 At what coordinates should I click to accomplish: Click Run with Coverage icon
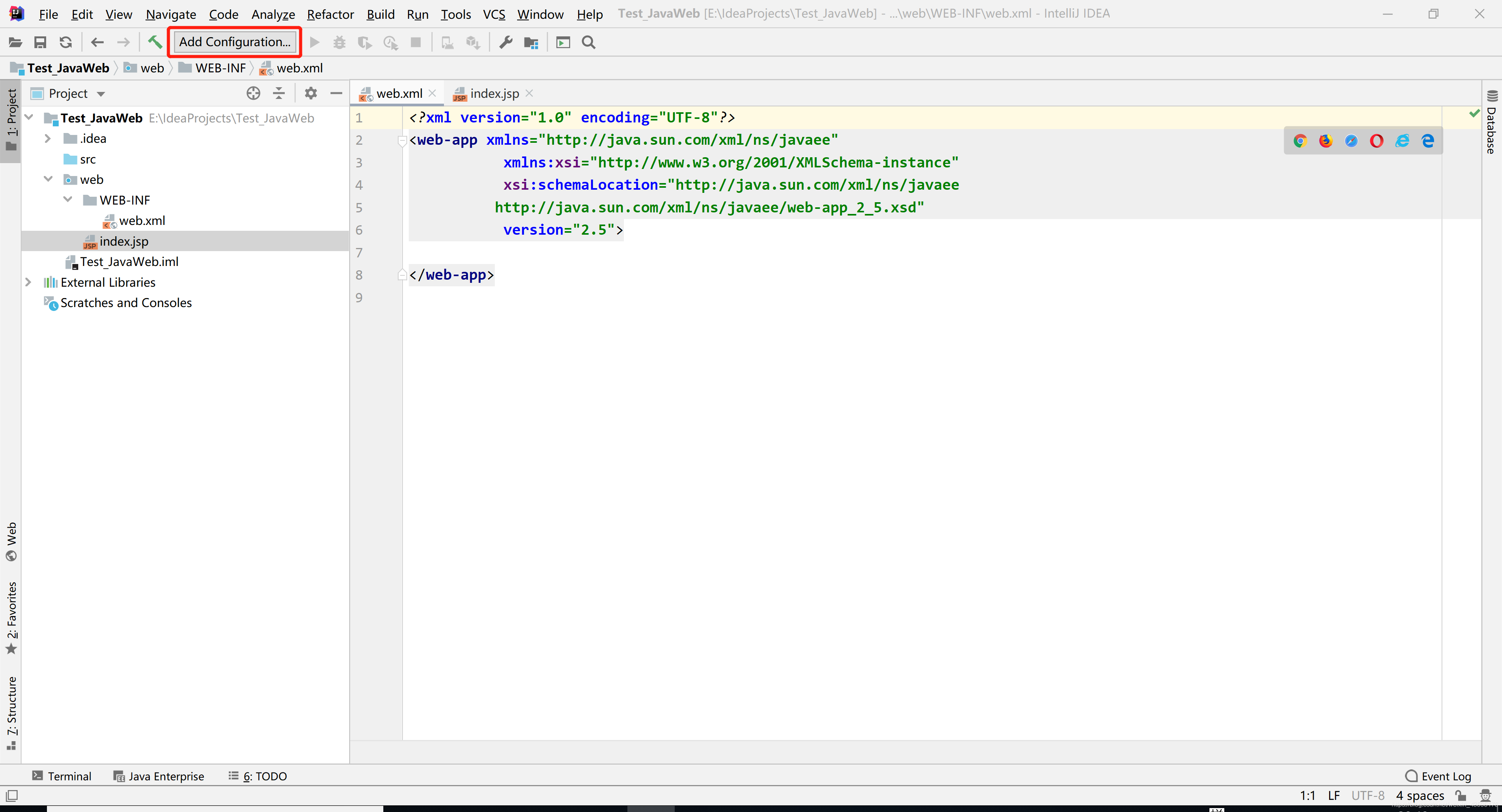point(365,42)
